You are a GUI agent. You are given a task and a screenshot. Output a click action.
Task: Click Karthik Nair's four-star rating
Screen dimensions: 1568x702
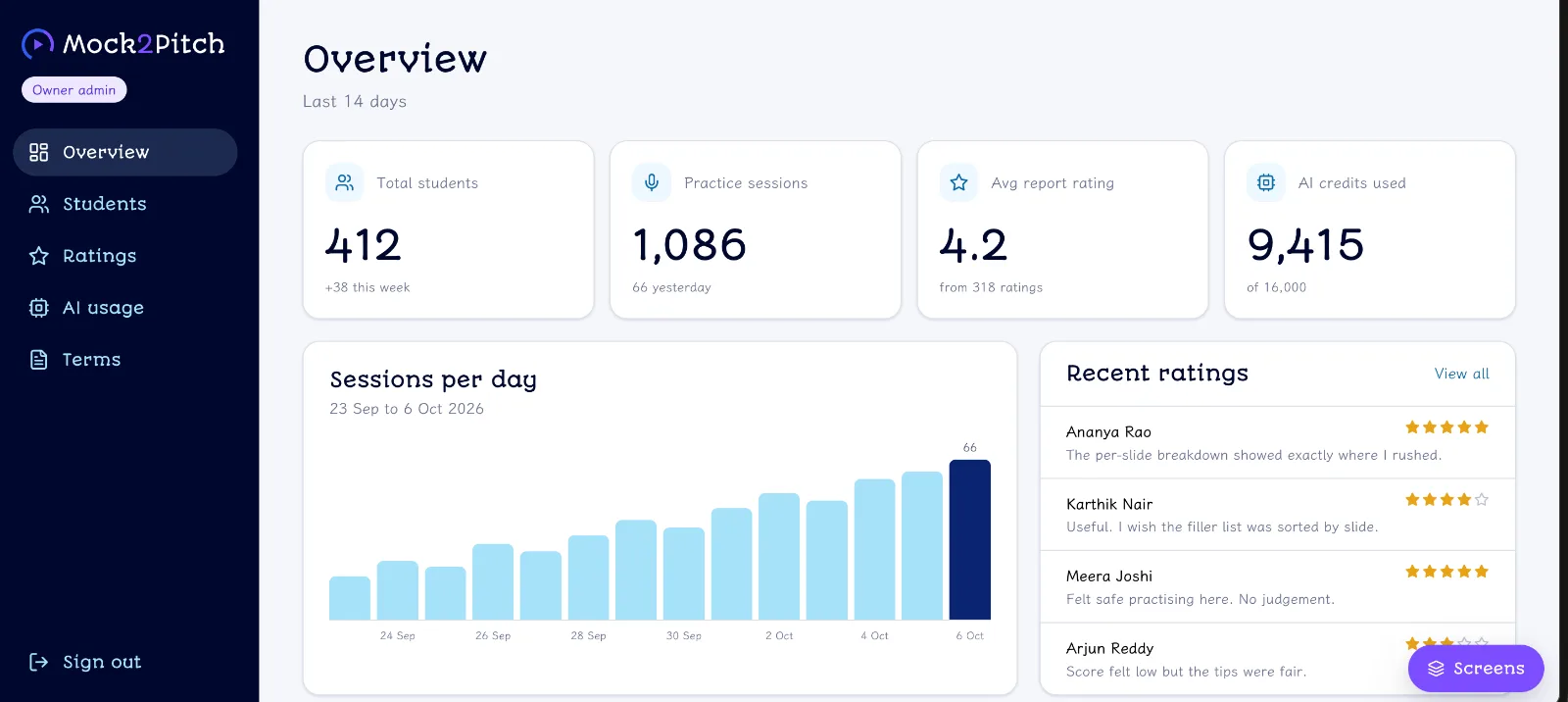pyautogui.click(x=1446, y=500)
